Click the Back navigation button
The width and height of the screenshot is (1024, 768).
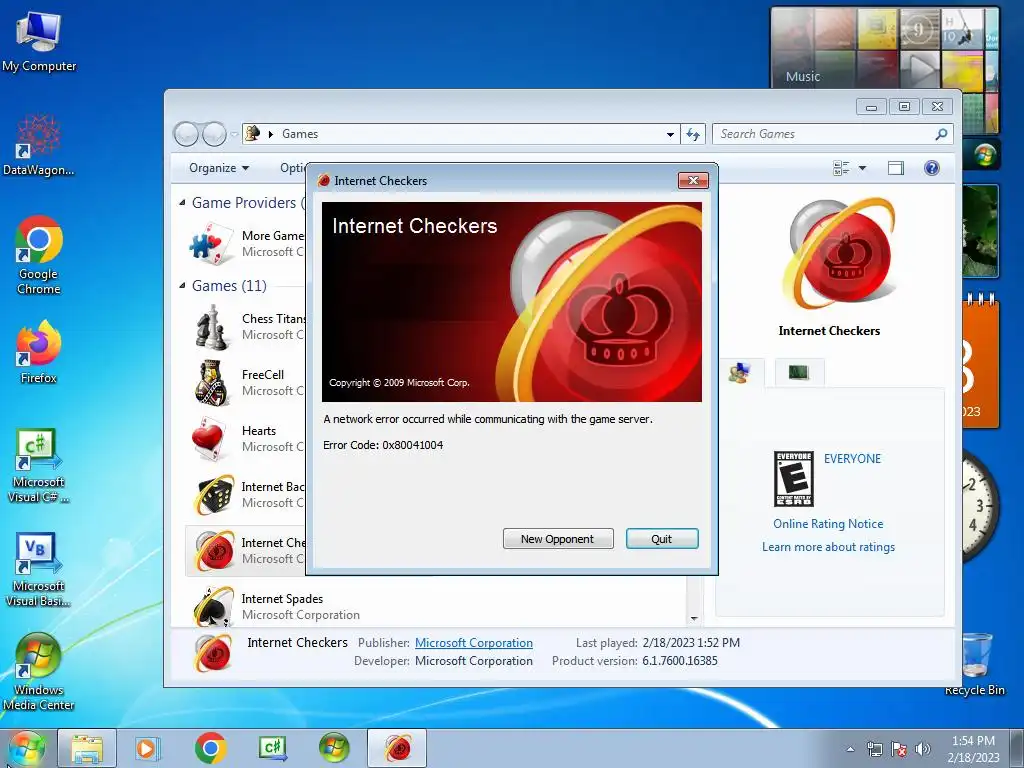coord(186,134)
